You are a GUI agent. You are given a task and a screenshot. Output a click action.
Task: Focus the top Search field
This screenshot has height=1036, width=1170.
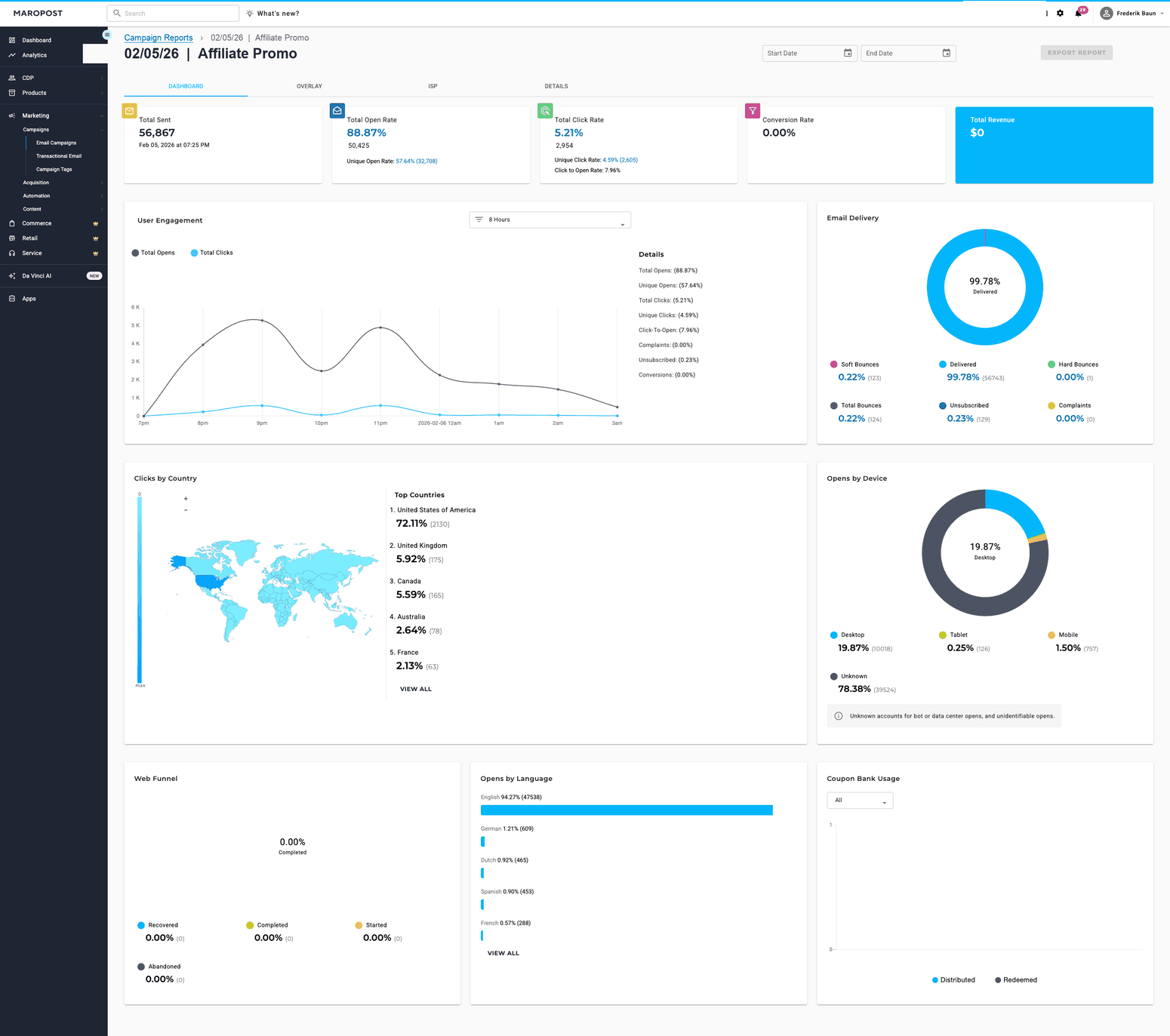[174, 14]
